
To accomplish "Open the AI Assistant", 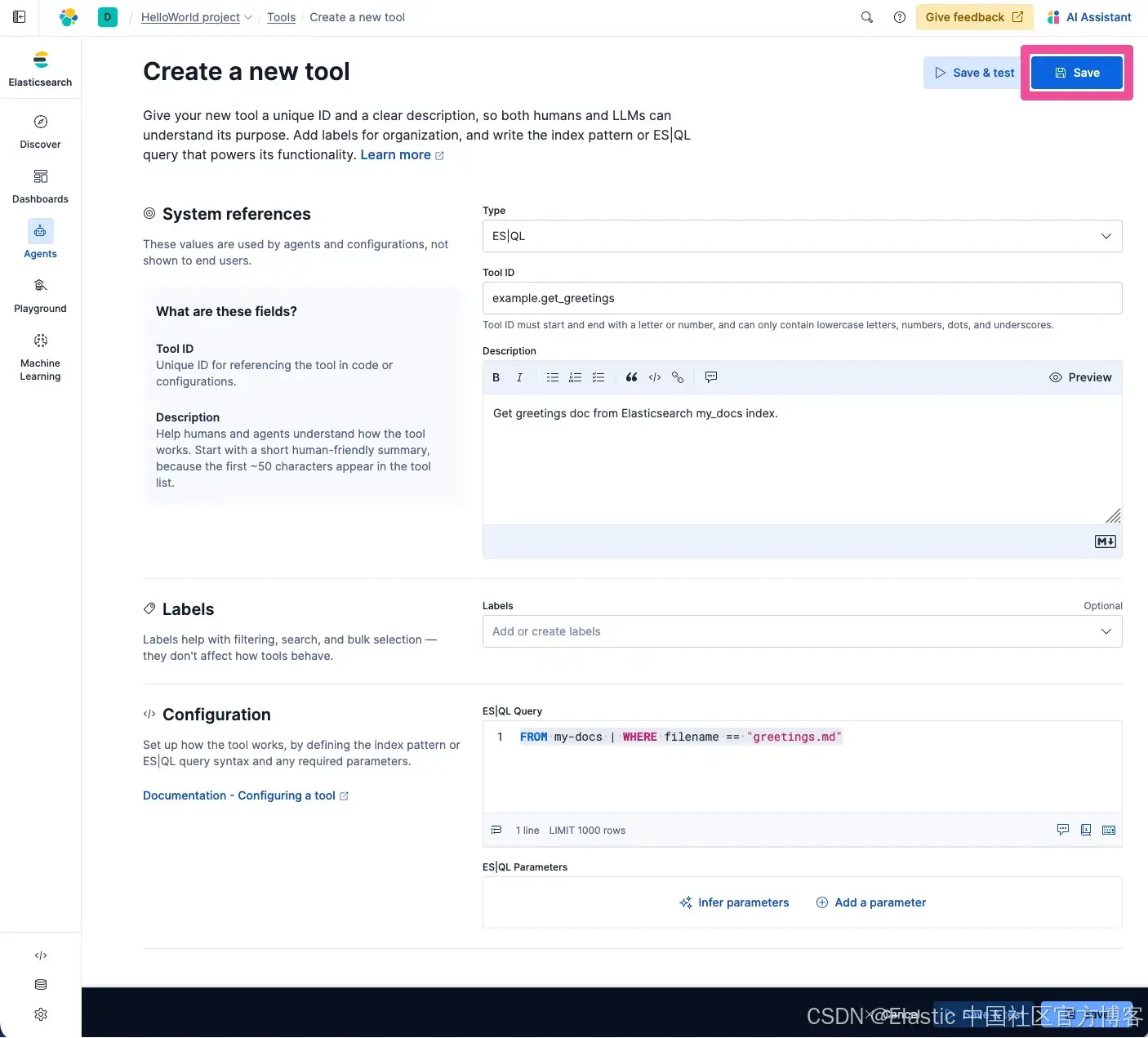I will coord(1089,17).
